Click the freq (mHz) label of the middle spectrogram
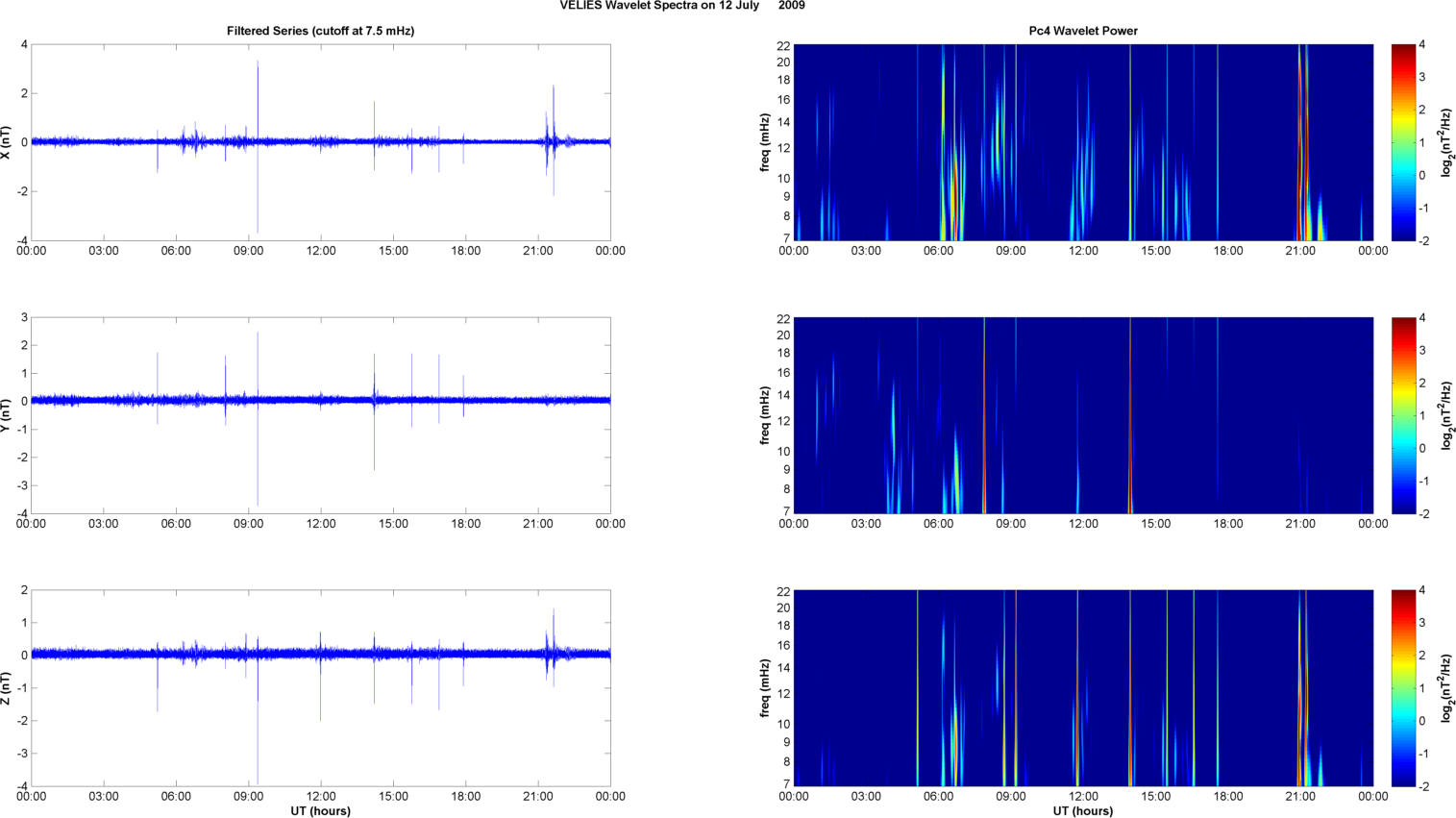The width and height of the screenshot is (1456, 818). click(765, 415)
